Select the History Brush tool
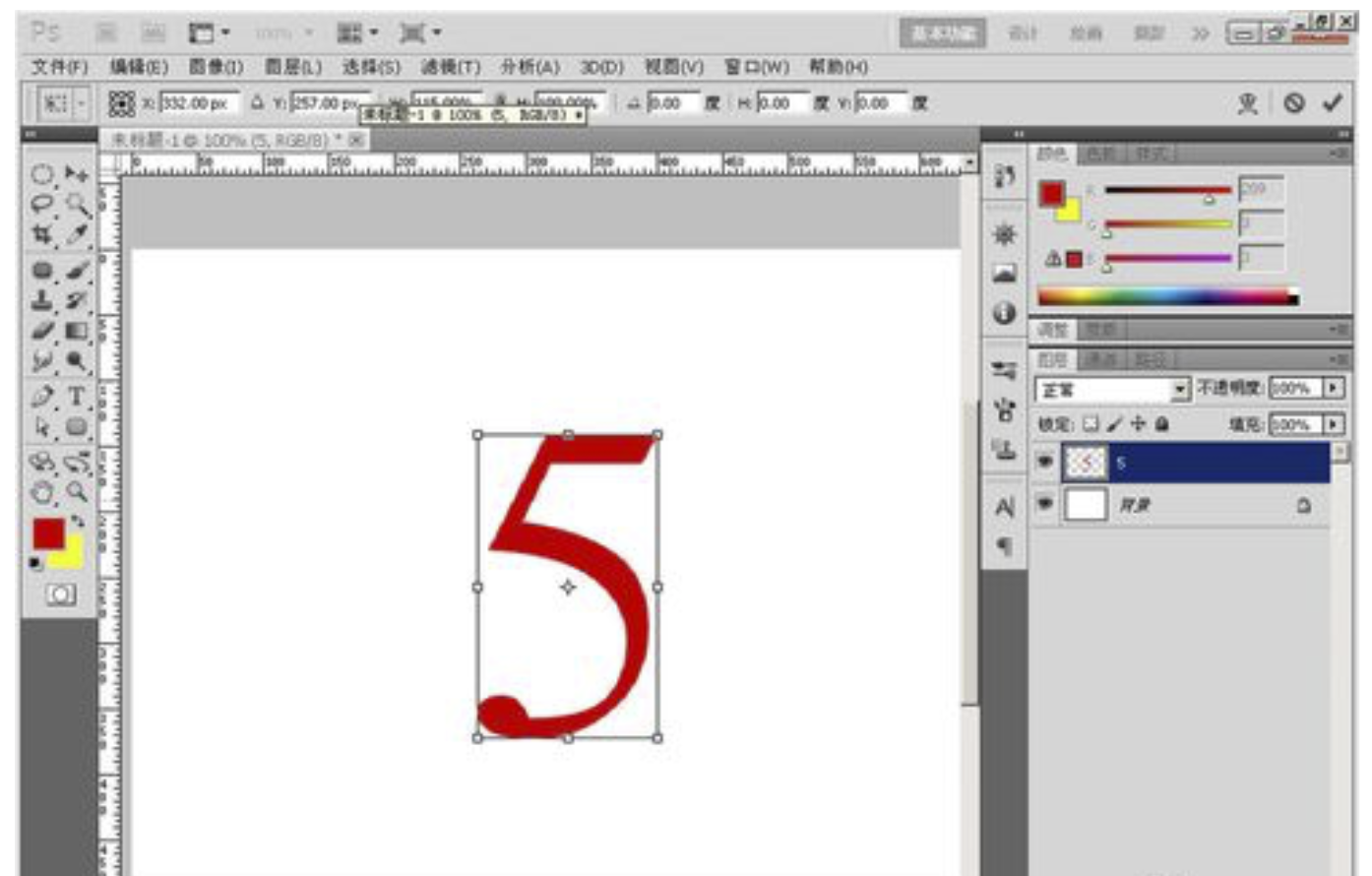Image resolution: width=1372 pixels, height=876 pixels. pyautogui.click(x=77, y=300)
